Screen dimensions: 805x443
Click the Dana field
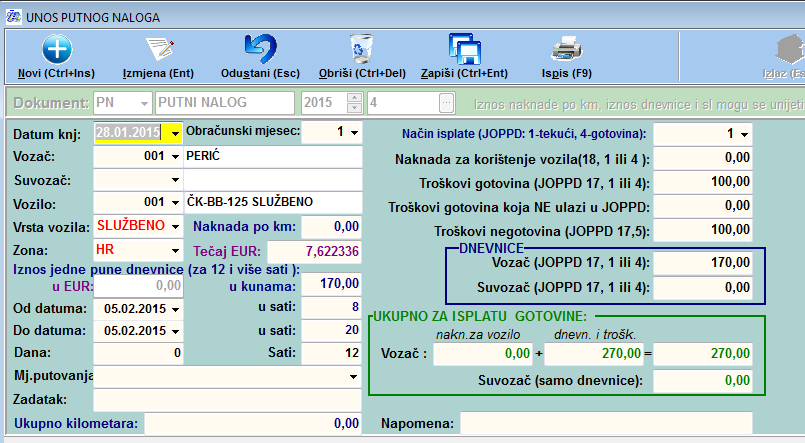[138, 353]
